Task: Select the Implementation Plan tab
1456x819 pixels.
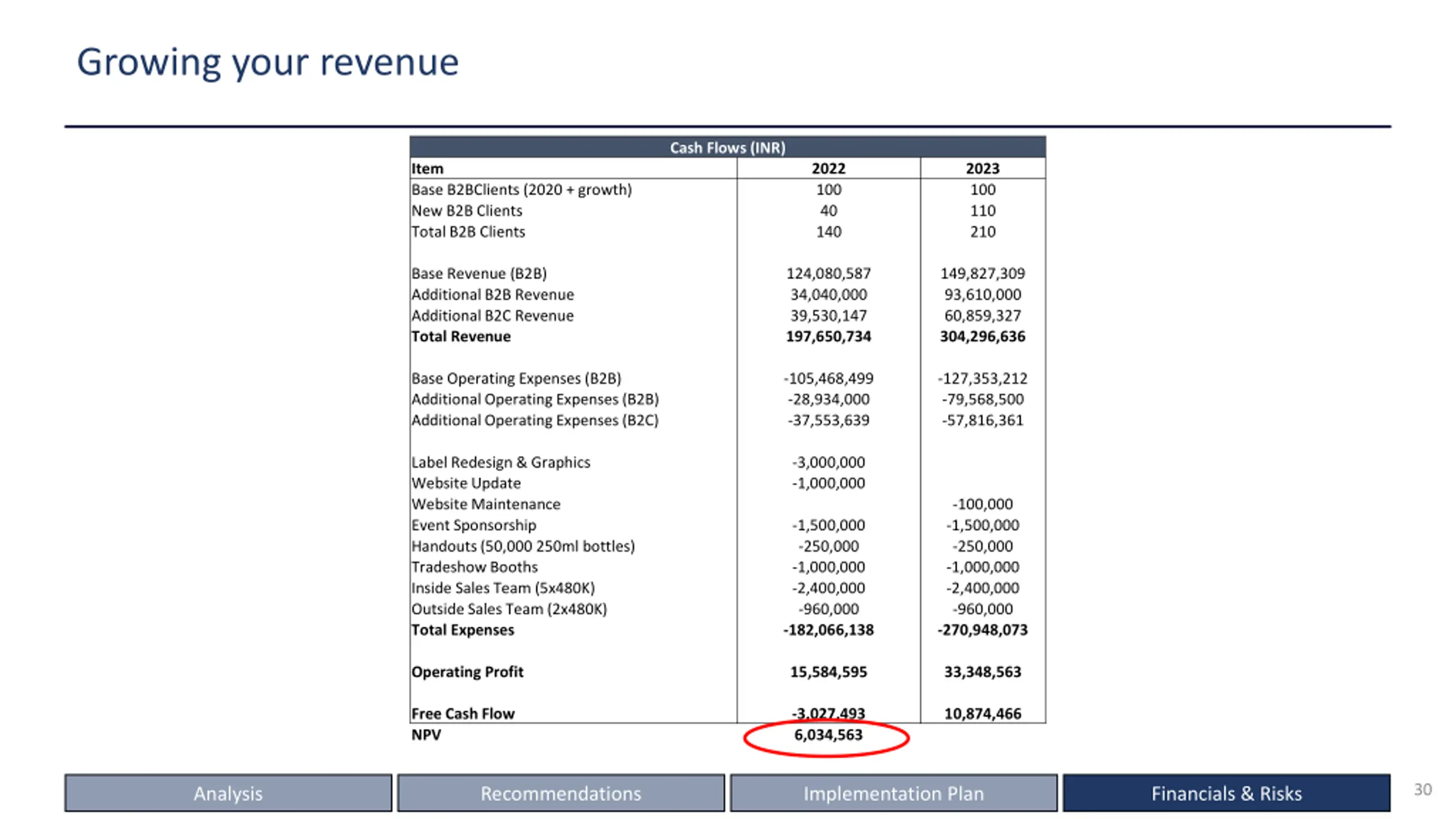Action: click(894, 793)
